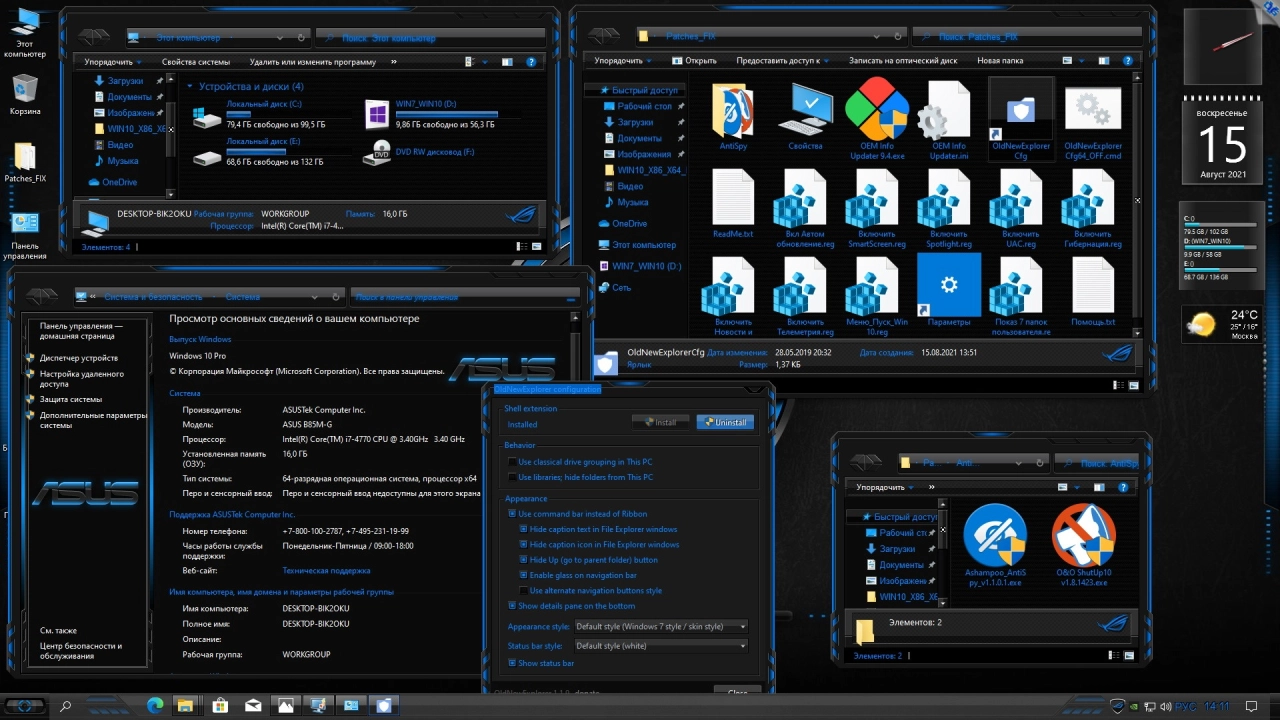The height and width of the screenshot is (720, 1280).
Task: Show more toolbar commands in Этот компьютер window
Action: [393, 62]
